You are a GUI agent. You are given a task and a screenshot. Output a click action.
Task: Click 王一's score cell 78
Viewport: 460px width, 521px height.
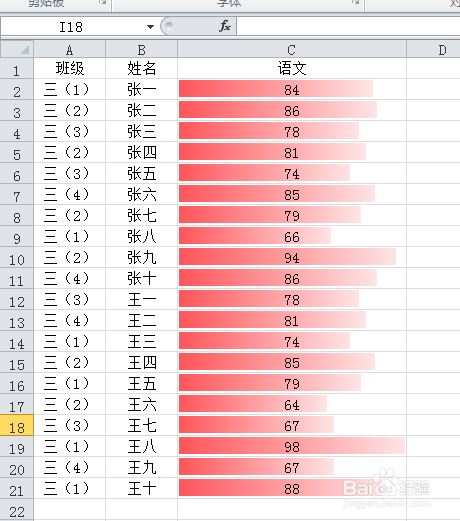tap(292, 300)
